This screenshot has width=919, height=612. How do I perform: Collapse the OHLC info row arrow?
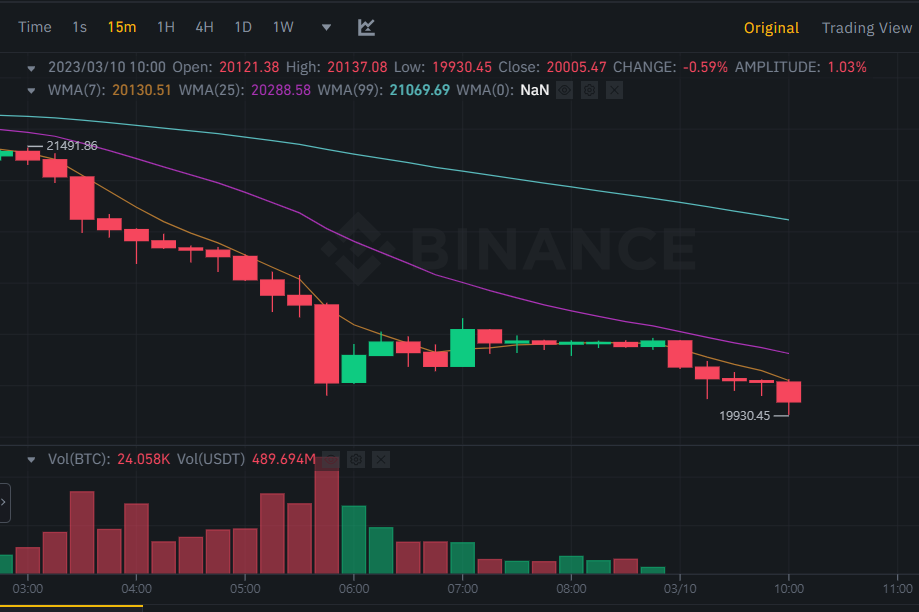pos(31,68)
